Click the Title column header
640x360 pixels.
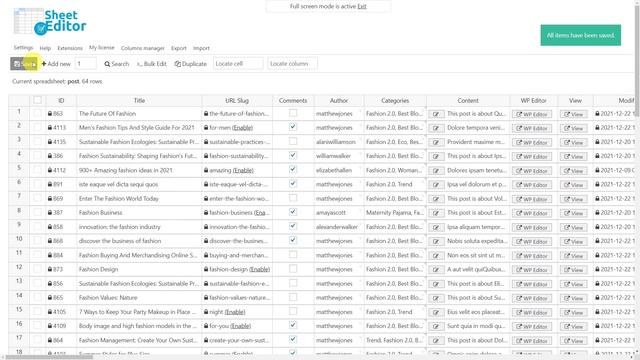point(139,100)
